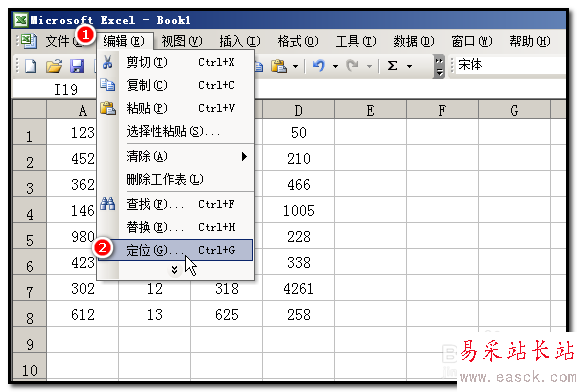Screen dimensions: 577x392
Task: Open the 视图(V) menu
Action: (x=182, y=41)
